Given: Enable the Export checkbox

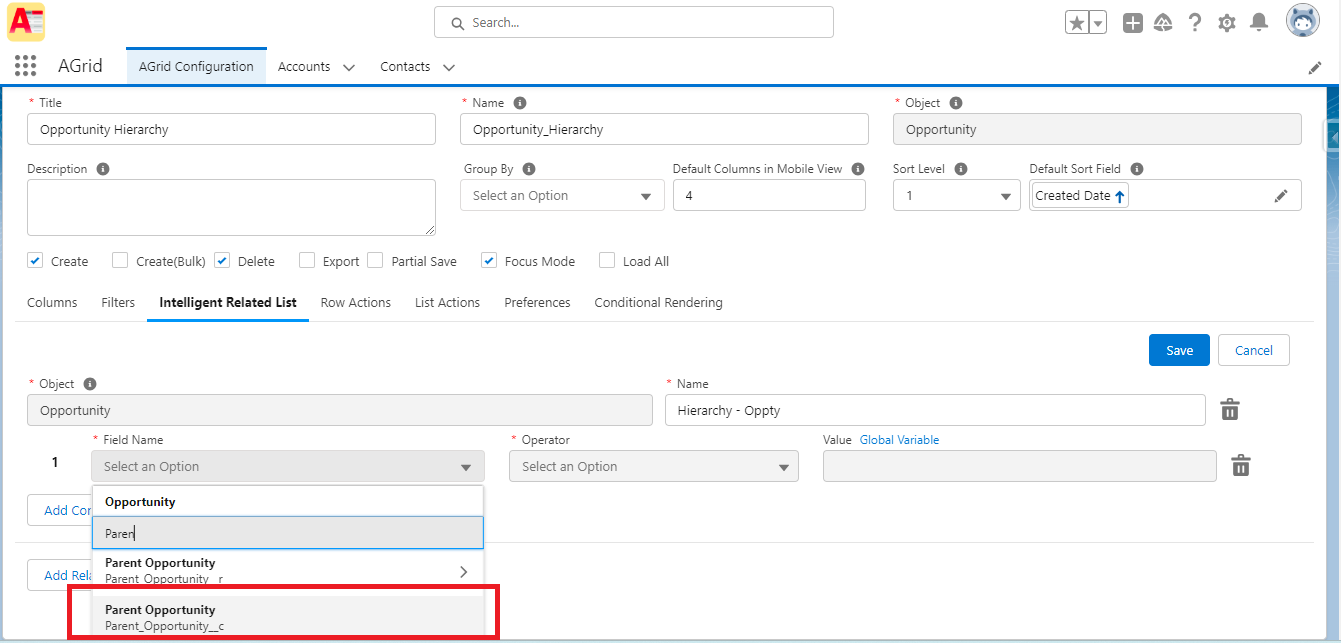Looking at the screenshot, I should pos(307,261).
